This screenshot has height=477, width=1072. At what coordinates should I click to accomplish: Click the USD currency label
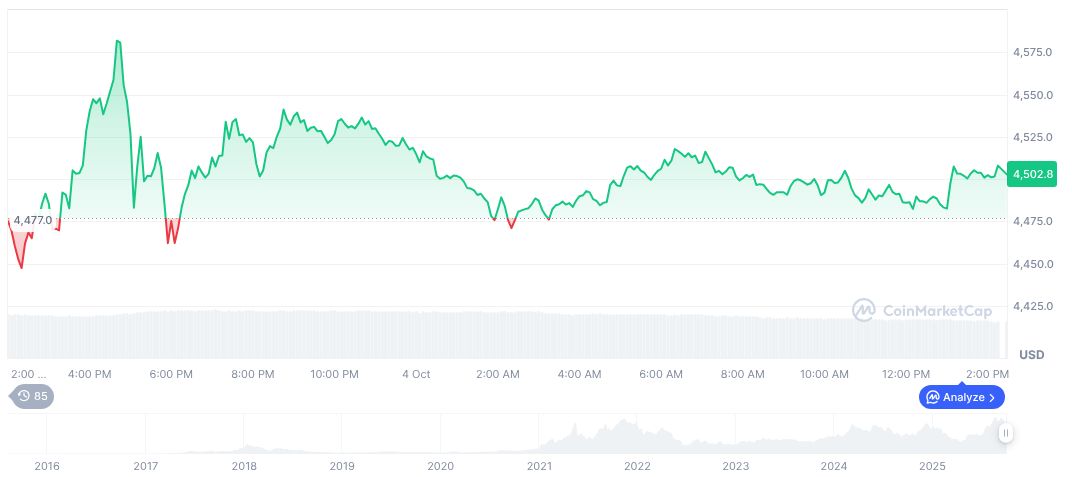(x=1031, y=355)
